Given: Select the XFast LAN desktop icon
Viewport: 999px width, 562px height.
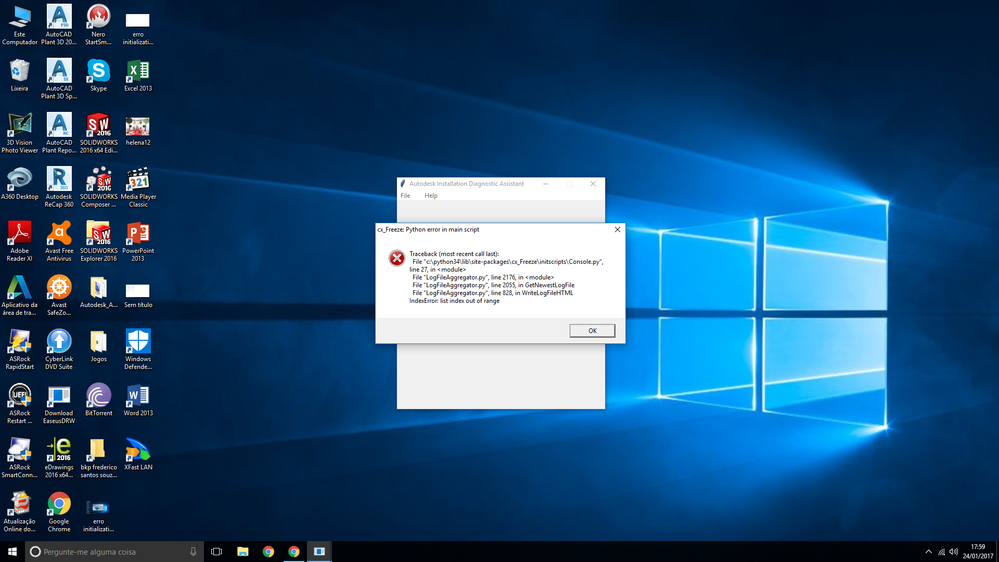Looking at the screenshot, I should point(138,455).
